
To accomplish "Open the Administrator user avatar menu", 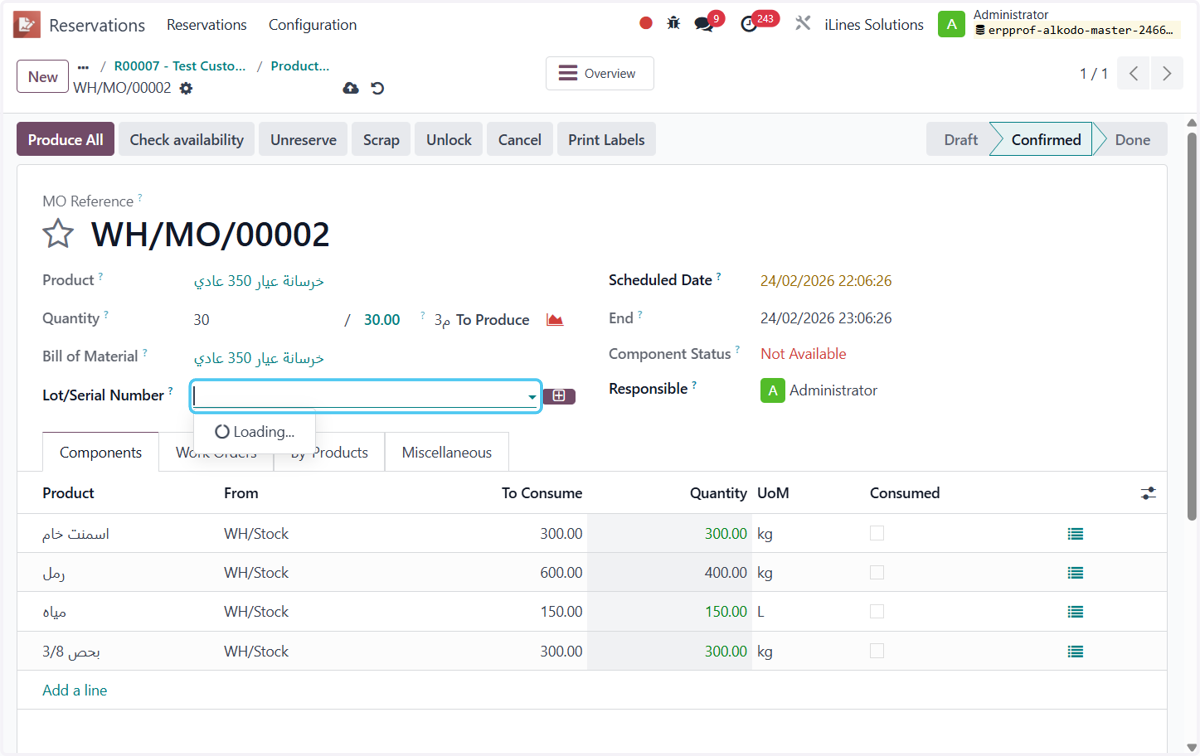I will [x=951, y=24].
